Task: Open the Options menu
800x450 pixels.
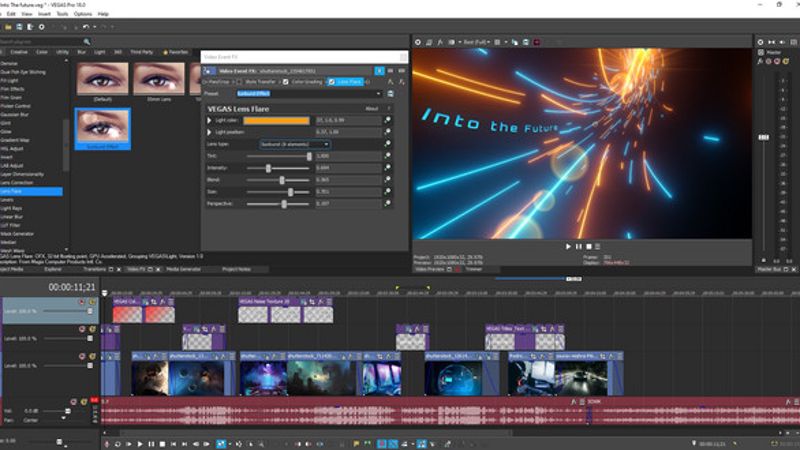Action: coord(83,14)
